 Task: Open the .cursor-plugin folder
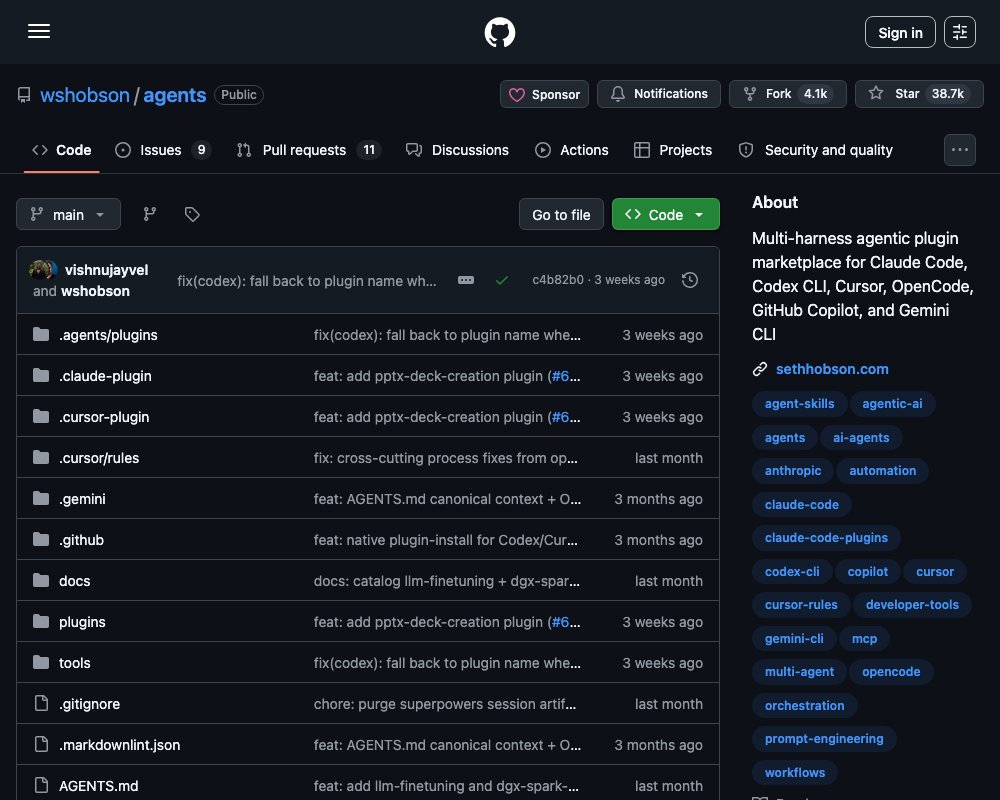pyautogui.click(x=104, y=417)
